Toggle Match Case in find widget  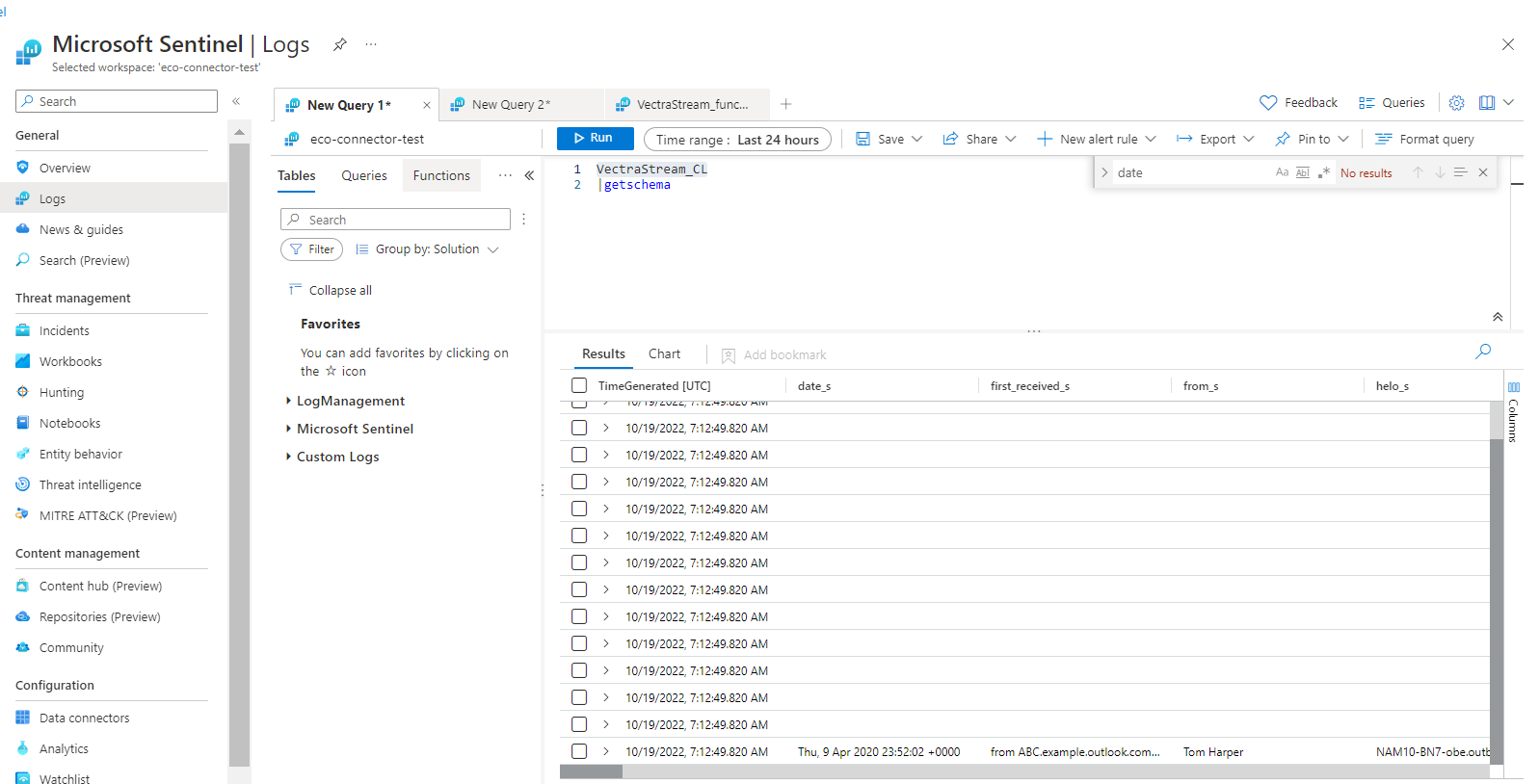pos(1282,172)
